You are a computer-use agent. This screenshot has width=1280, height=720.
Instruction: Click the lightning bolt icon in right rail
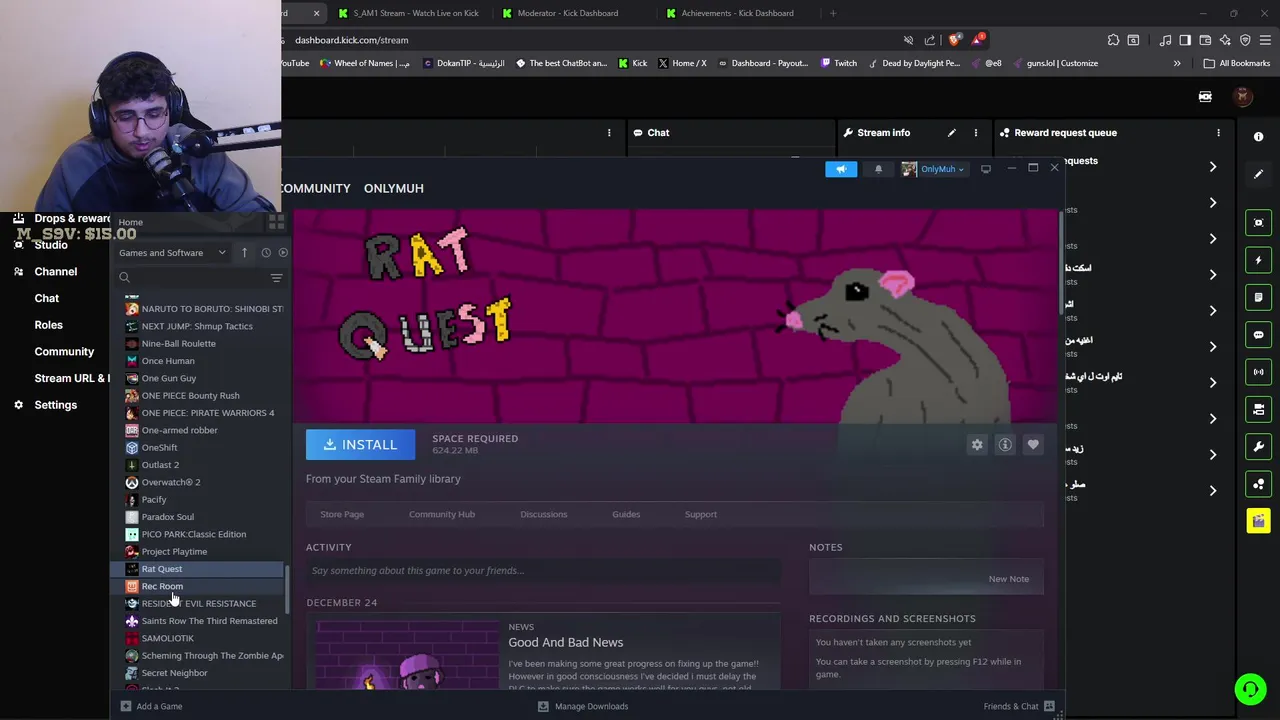[1259, 260]
